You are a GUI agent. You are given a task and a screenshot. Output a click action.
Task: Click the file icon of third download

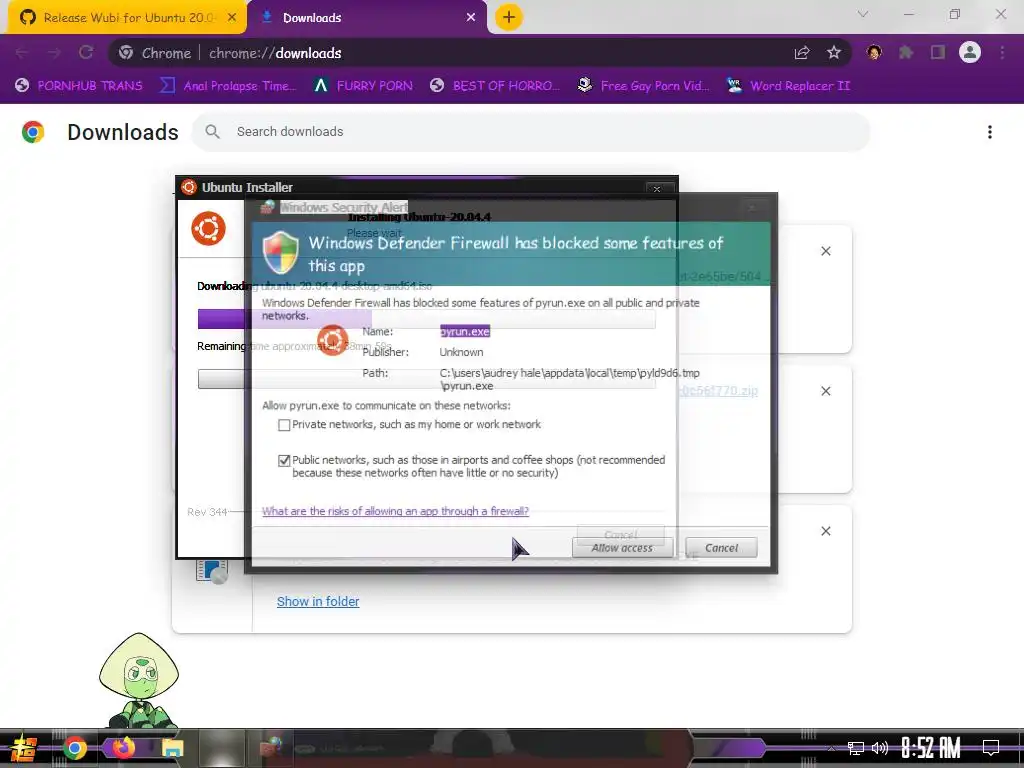pos(212,572)
